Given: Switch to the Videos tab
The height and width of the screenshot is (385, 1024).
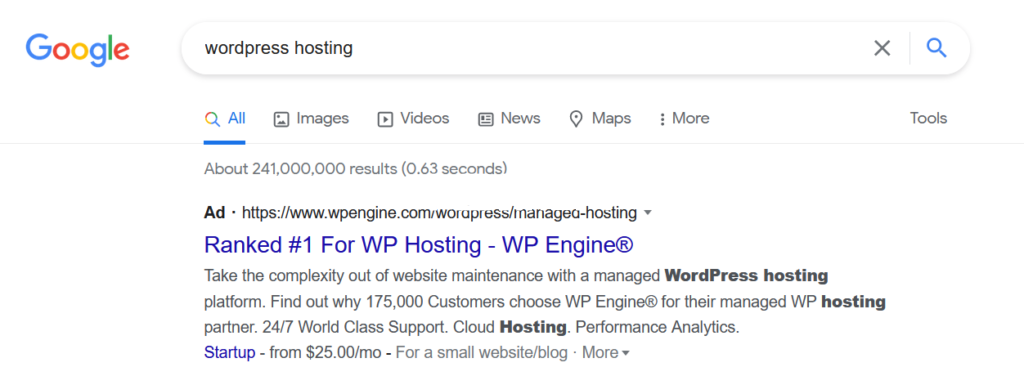Looking at the screenshot, I should pyautogui.click(x=413, y=119).
